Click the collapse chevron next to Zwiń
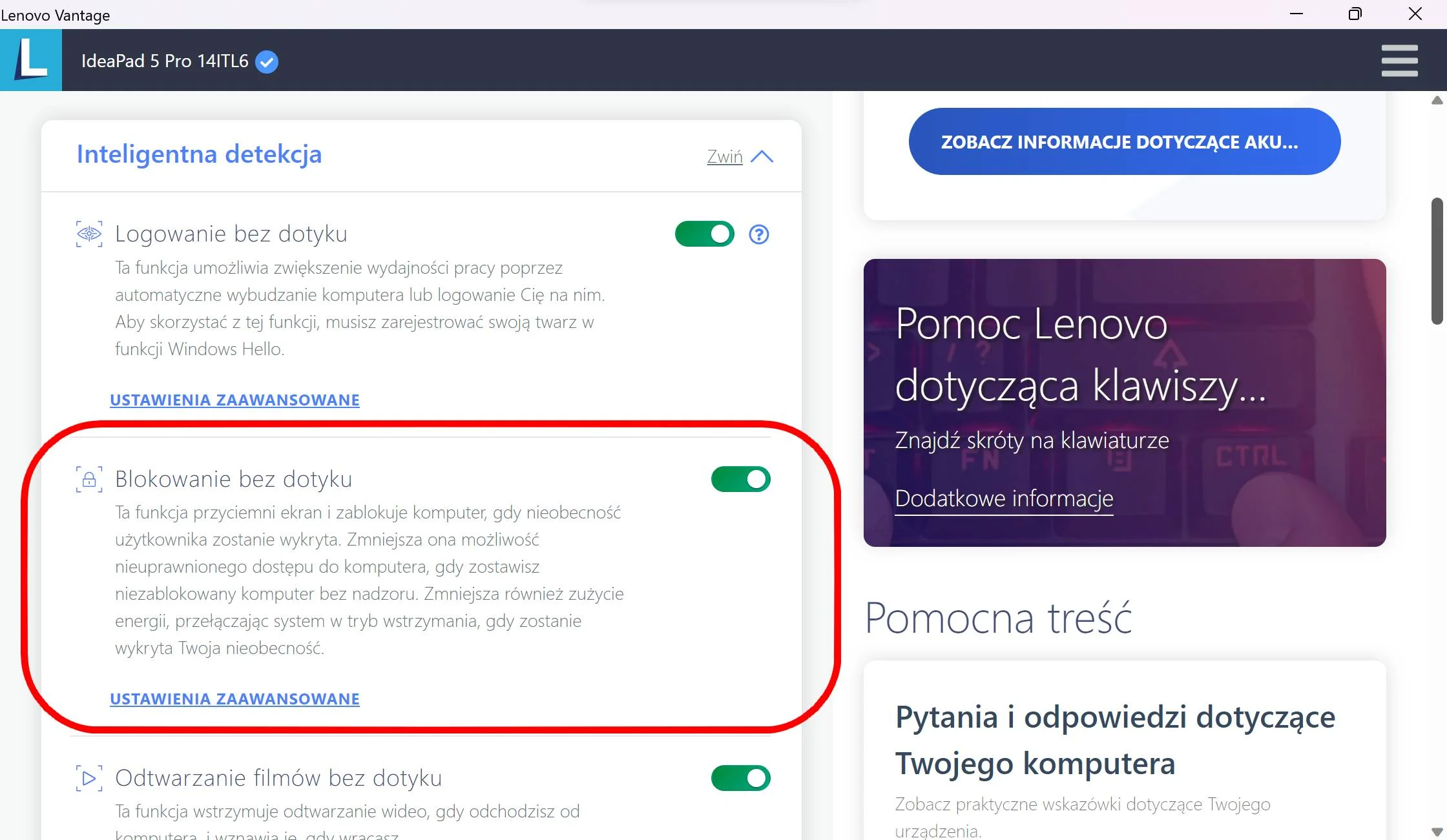Screen dimensions: 1447x840 pyautogui.click(x=762, y=156)
